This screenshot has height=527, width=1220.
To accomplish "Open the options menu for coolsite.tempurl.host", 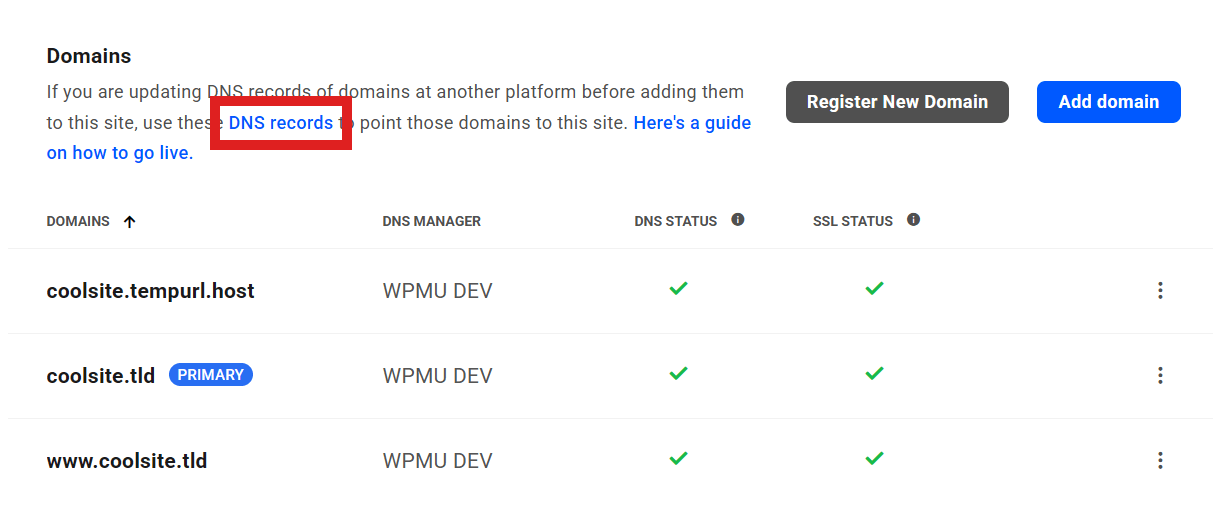I will point(1160,291).
